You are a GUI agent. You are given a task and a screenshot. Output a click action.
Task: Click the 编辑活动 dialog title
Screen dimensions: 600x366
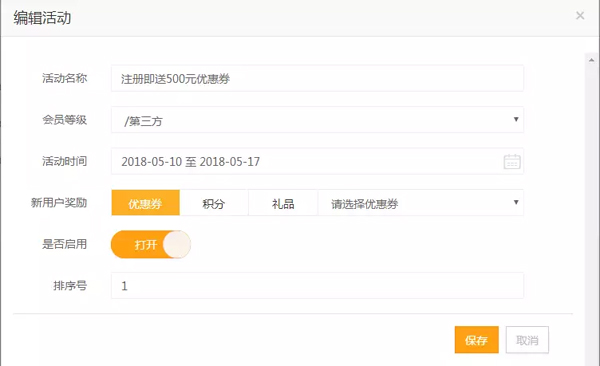click(42, 18)
